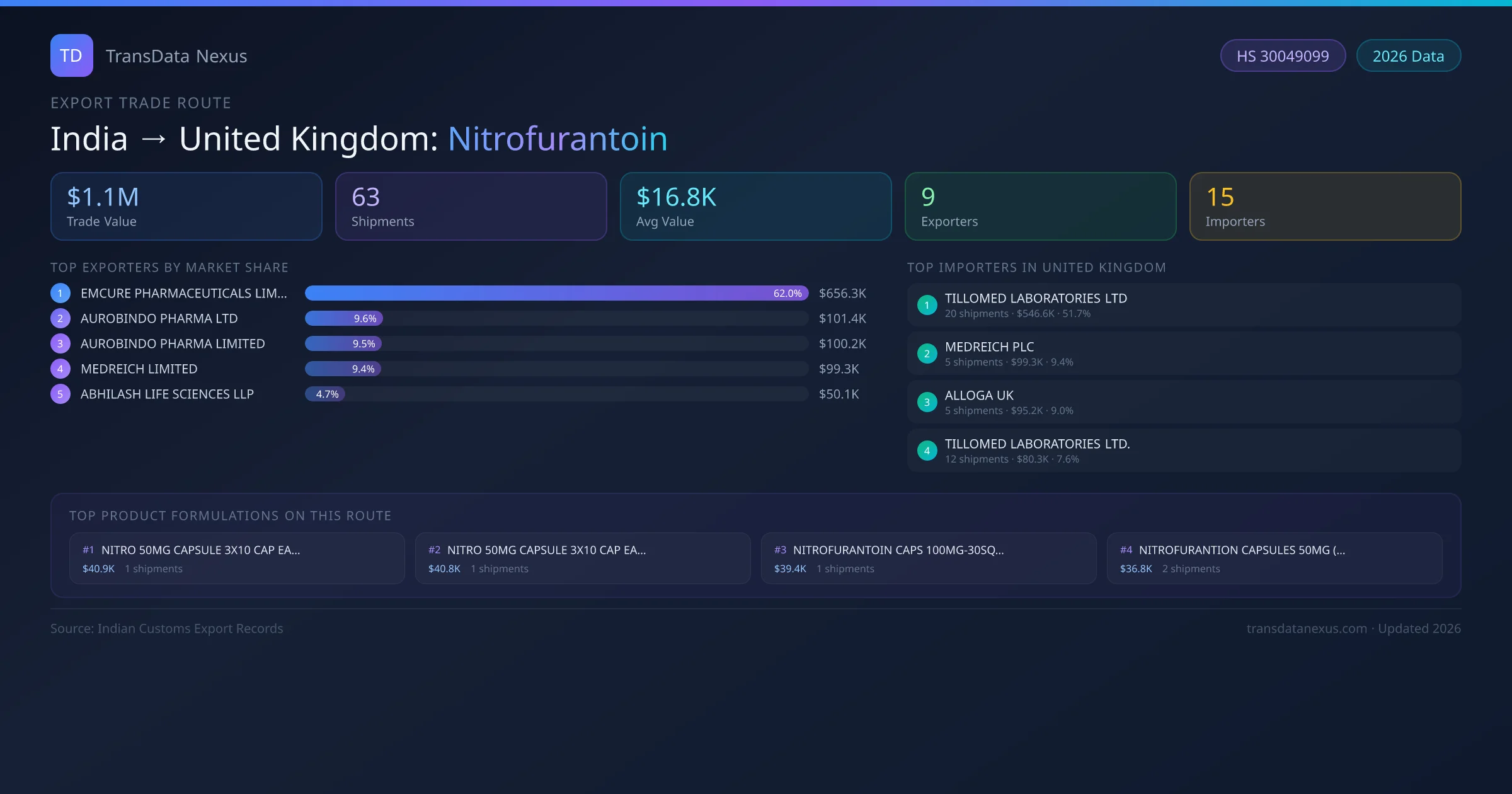Open #3 Nitrofurantoin Caps 100MG formulation card
This screenshot has height=794, width=1512.
(928, 558)
